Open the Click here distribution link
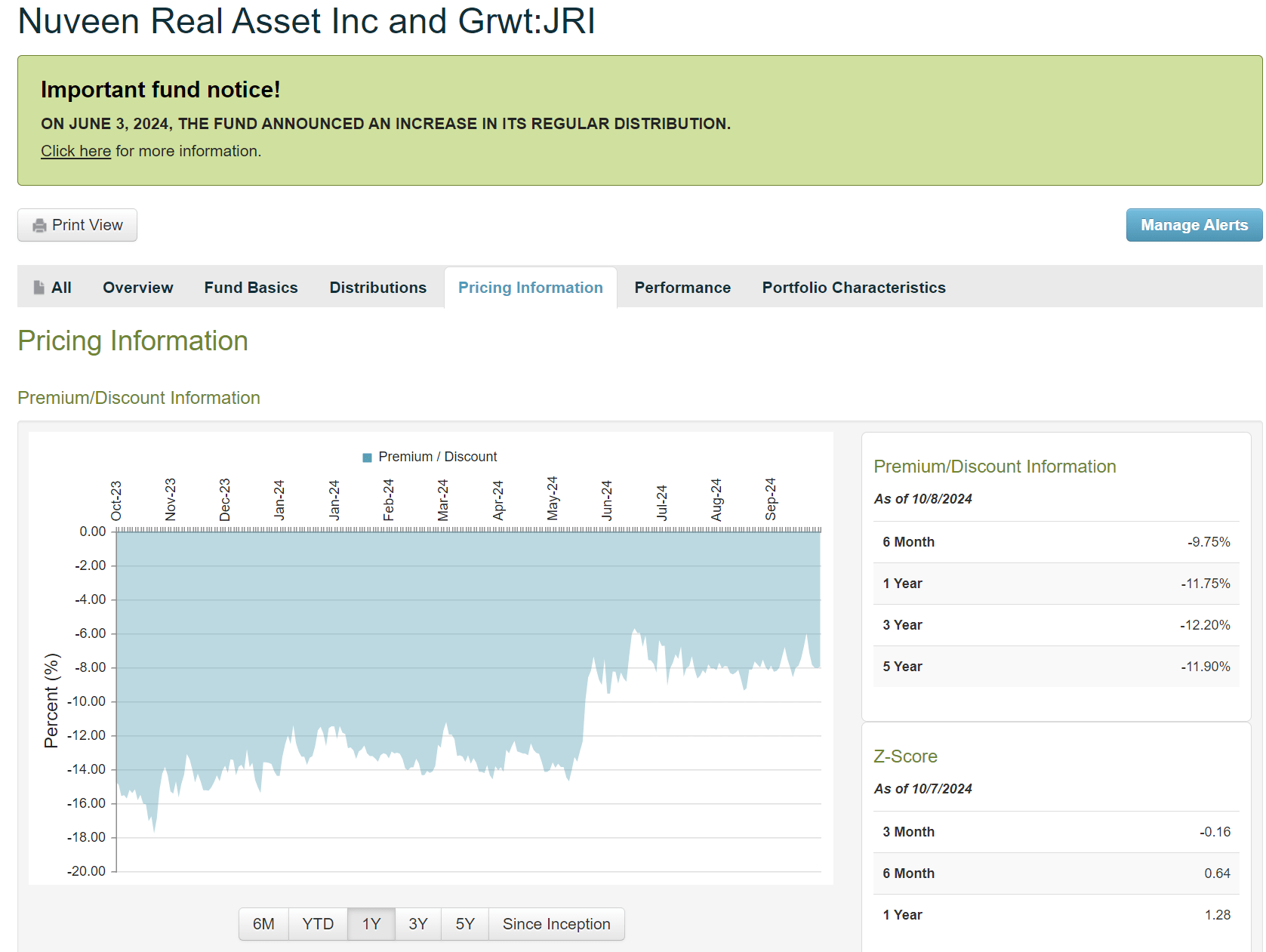The image size is (1266, 952). tap(75, 151)
